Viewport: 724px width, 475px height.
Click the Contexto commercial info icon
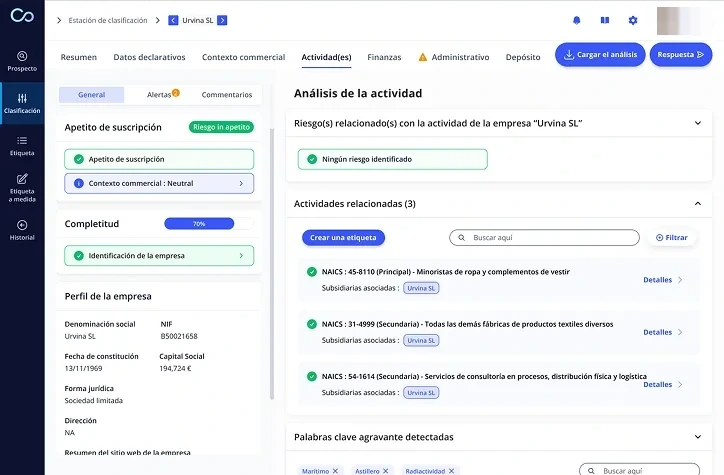coord(78,183)
